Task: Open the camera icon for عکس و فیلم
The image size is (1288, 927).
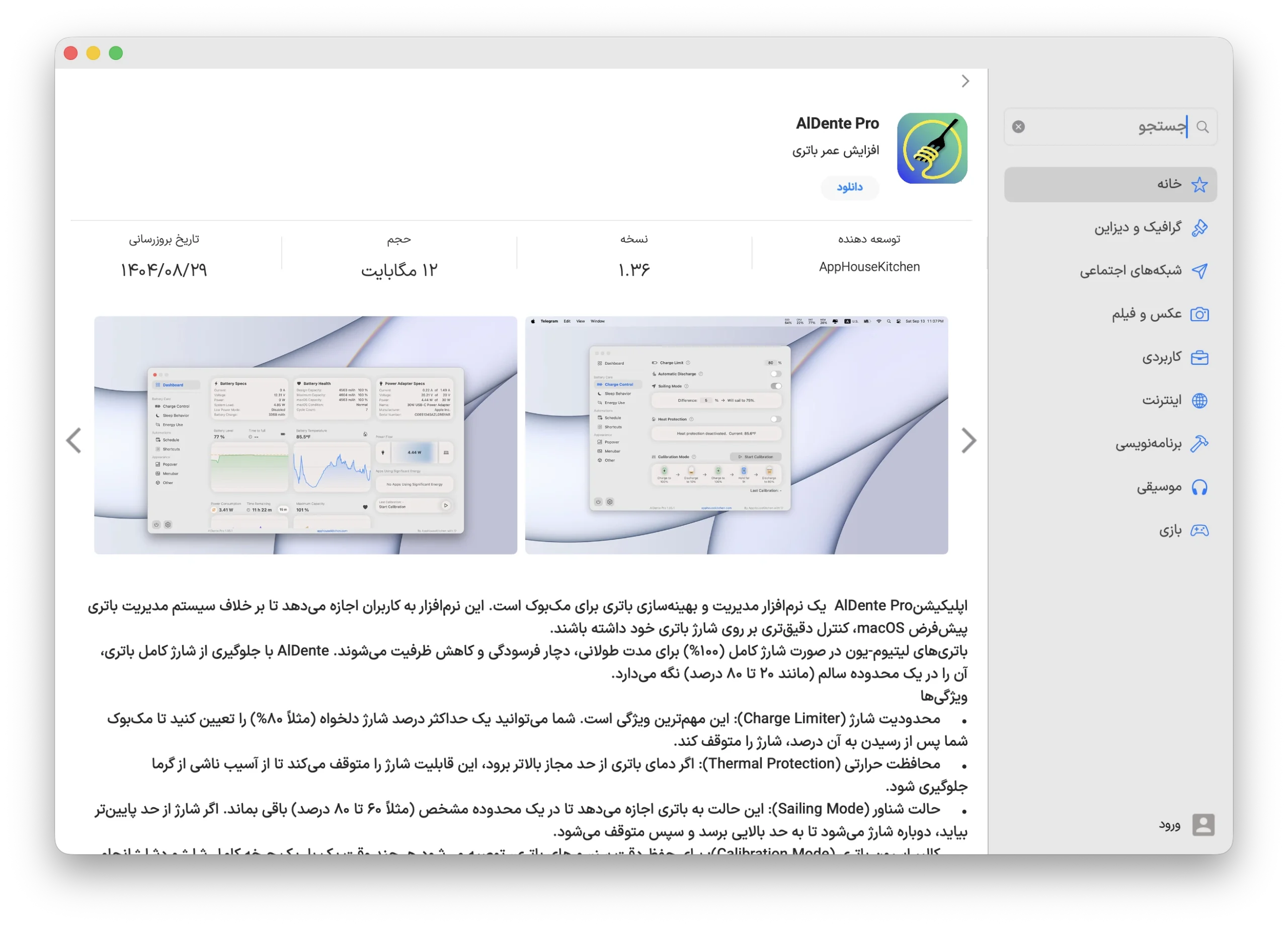Action: click(x=1200, y=314)
